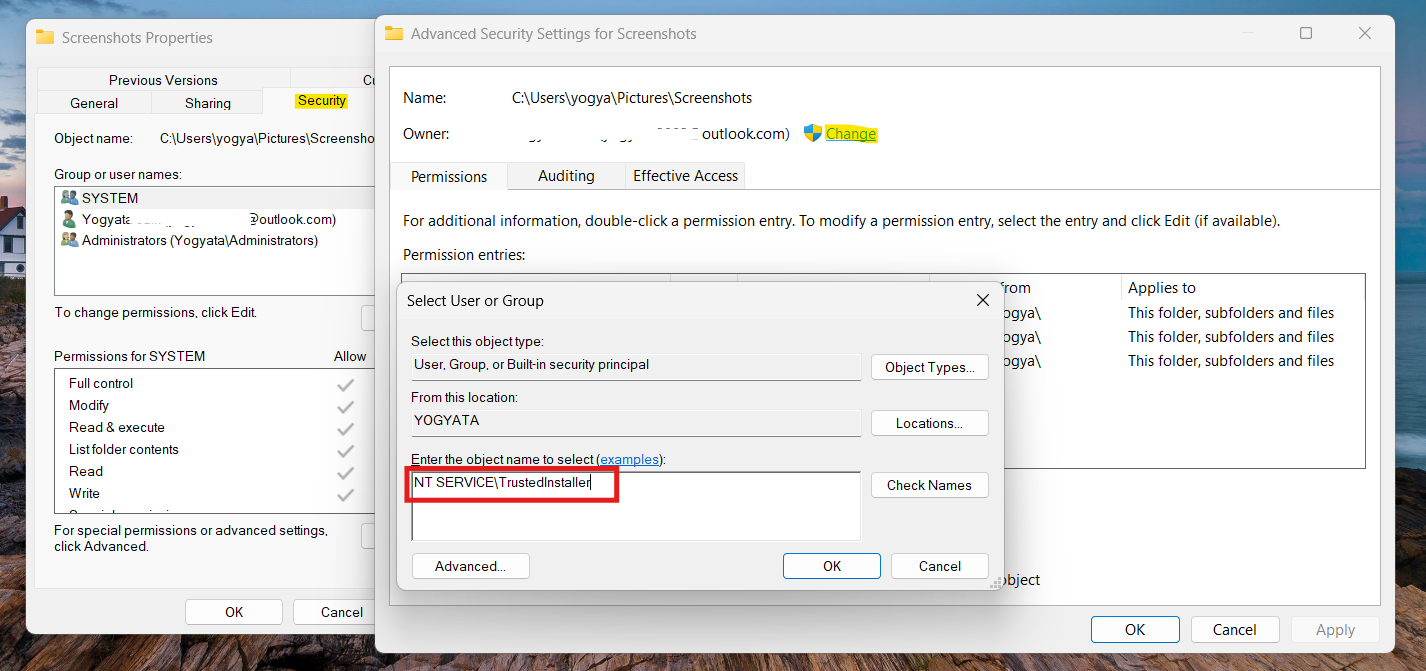Select the Administrators group icon entry
Viewport: 1426px width, 671px height.
point(69,240)
